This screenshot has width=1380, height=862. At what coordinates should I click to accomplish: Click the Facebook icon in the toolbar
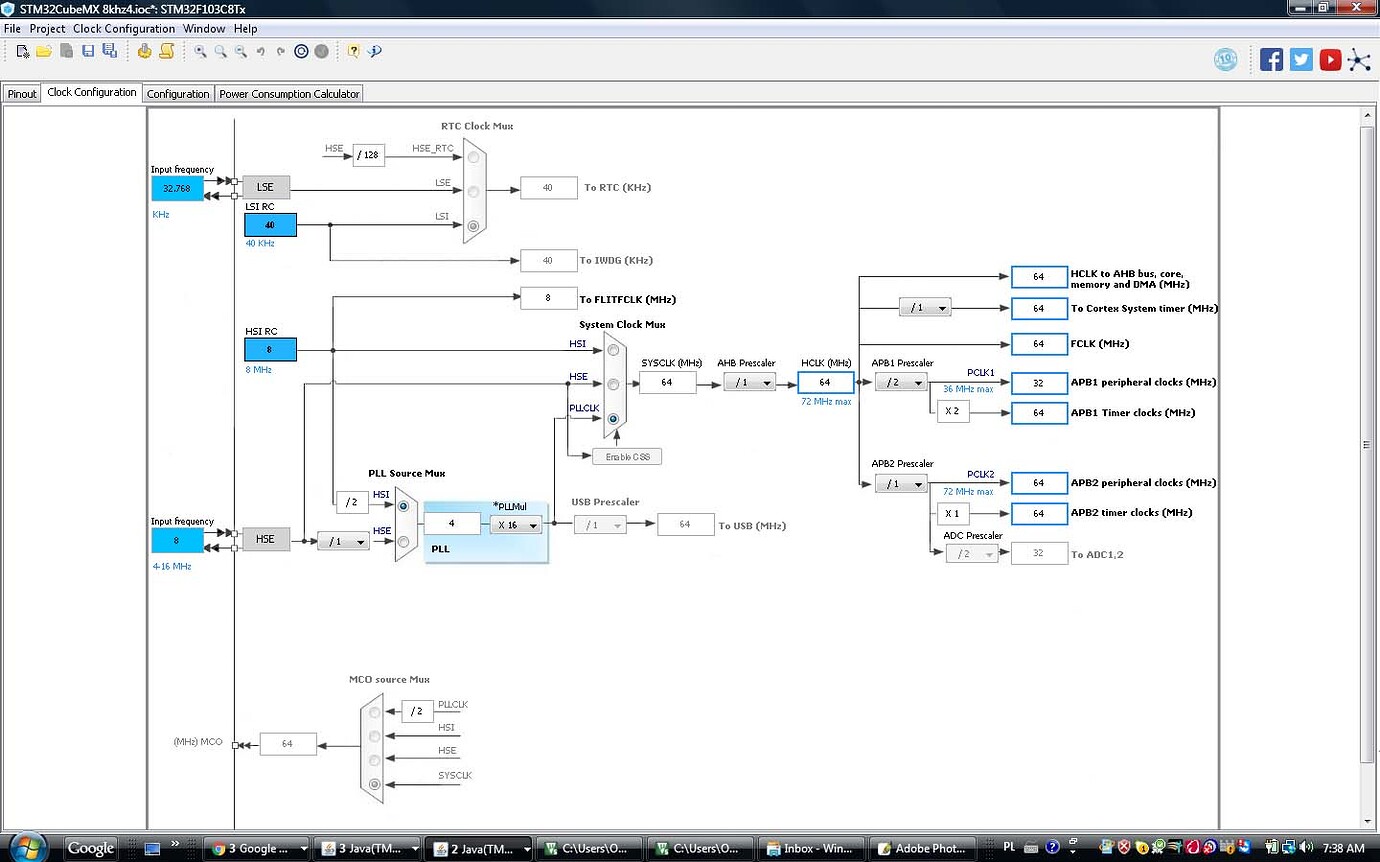click(x=1271, y=59)
